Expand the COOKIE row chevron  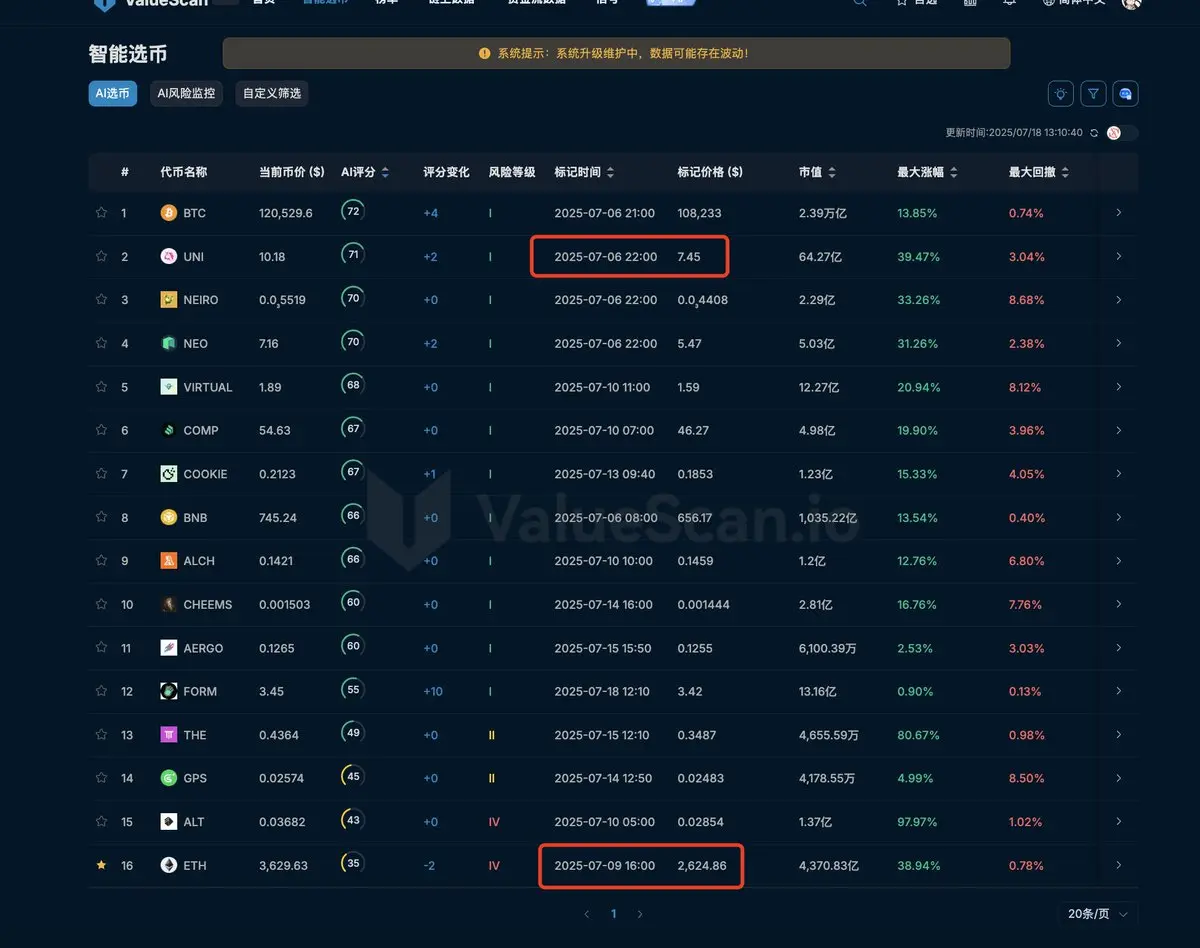(x=1119, y=474)
